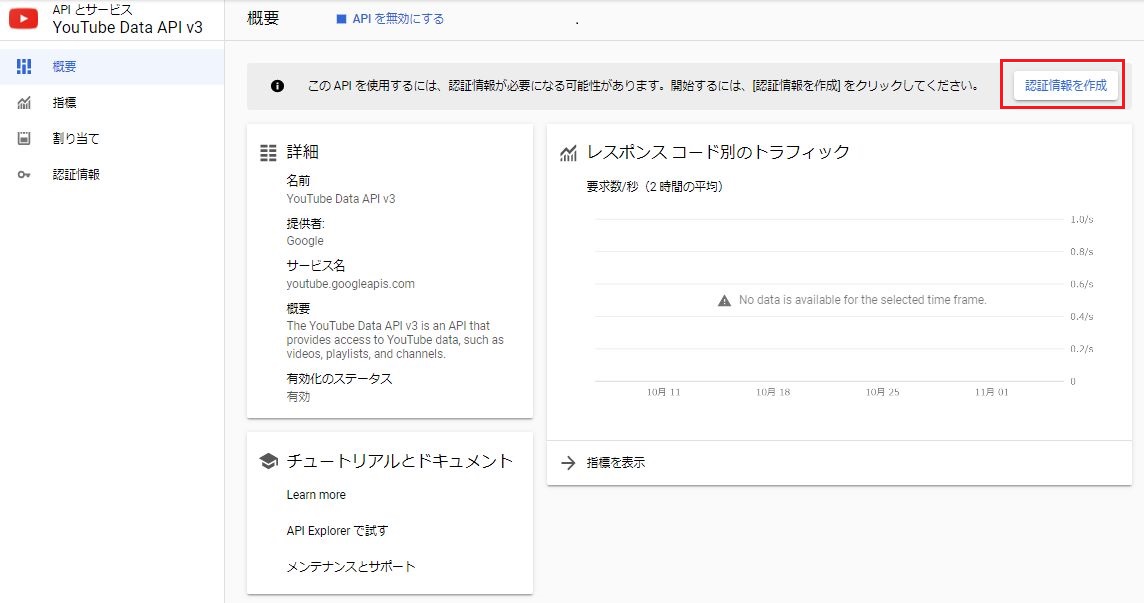Click the 指標 chart icon in sidebar
The height and width of the screenshot is (603, 1144).
tap(24, 103)
